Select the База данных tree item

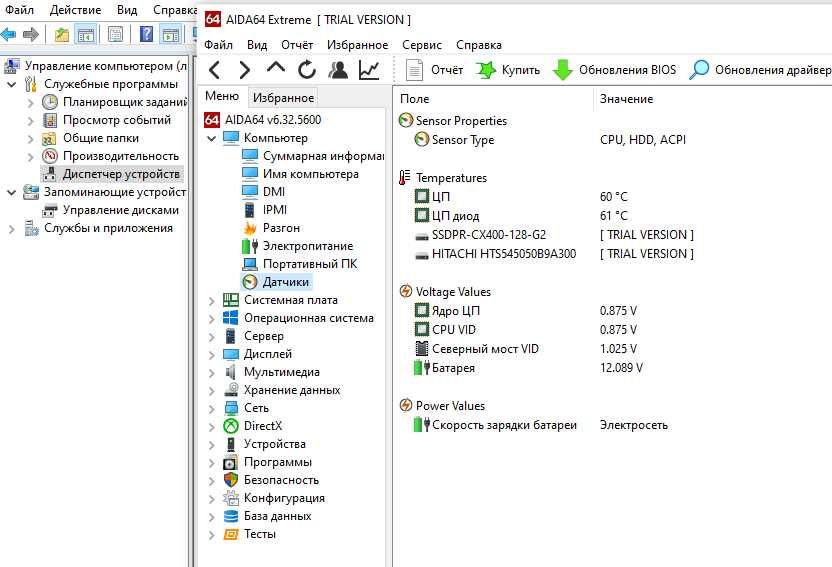(x=278, y=517)
